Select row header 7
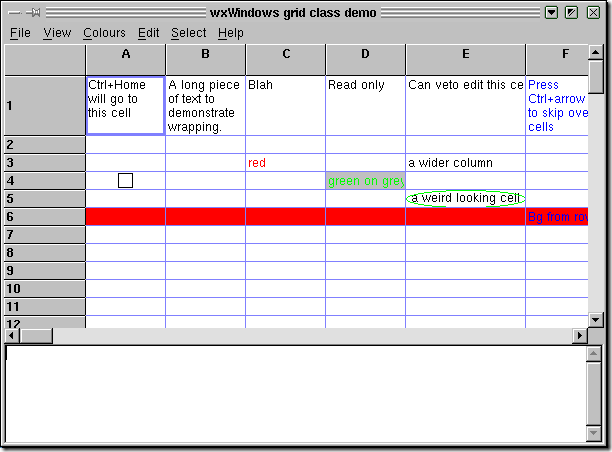 point(45,235)
